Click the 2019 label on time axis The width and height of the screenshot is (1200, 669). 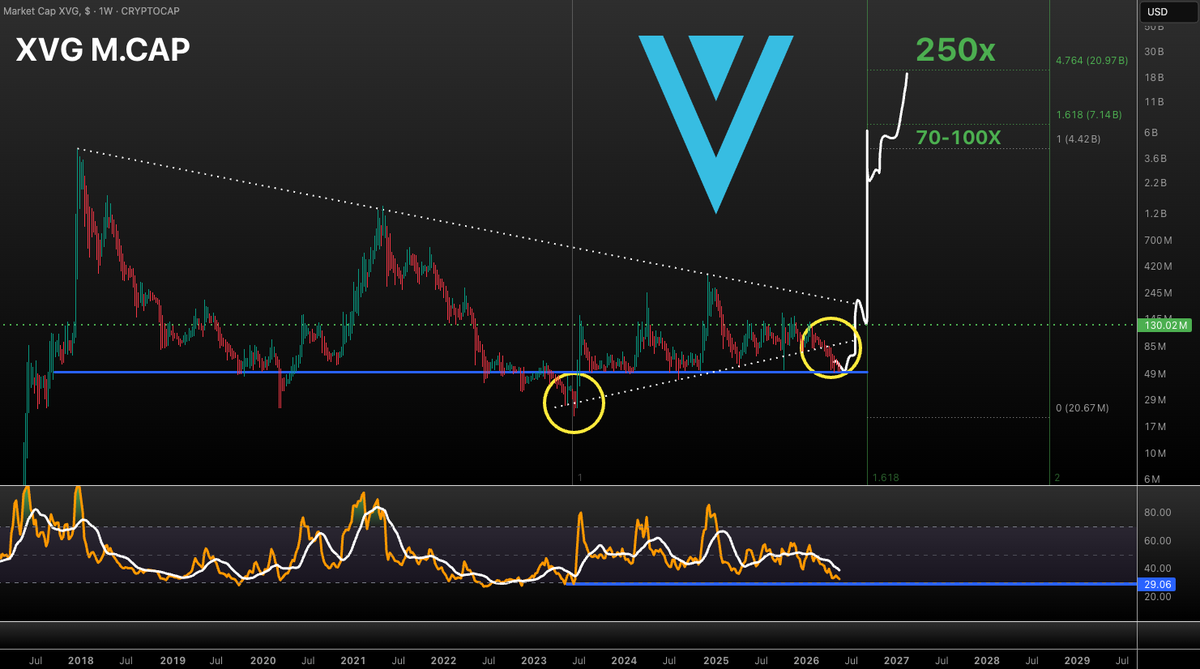[x=172, y=661]
